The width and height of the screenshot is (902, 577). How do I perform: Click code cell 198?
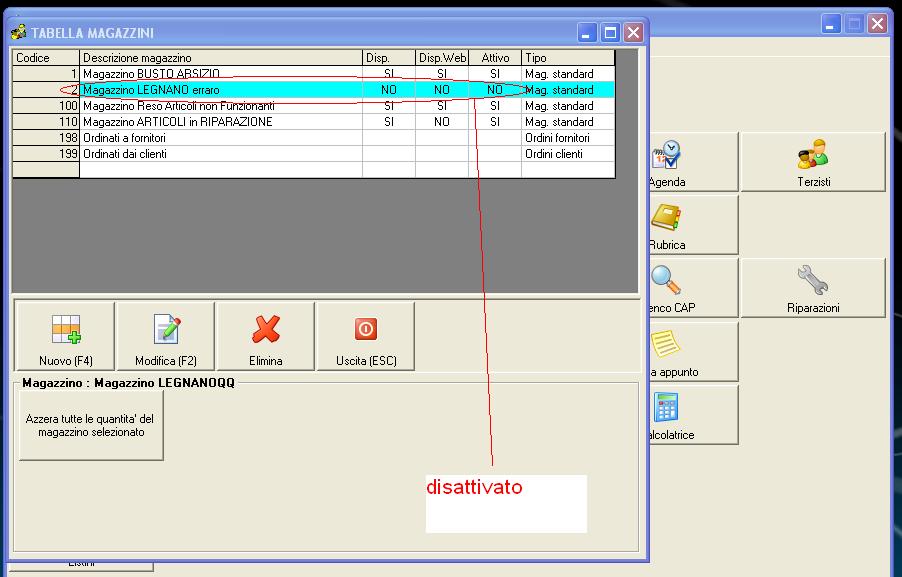coord(46,138)
